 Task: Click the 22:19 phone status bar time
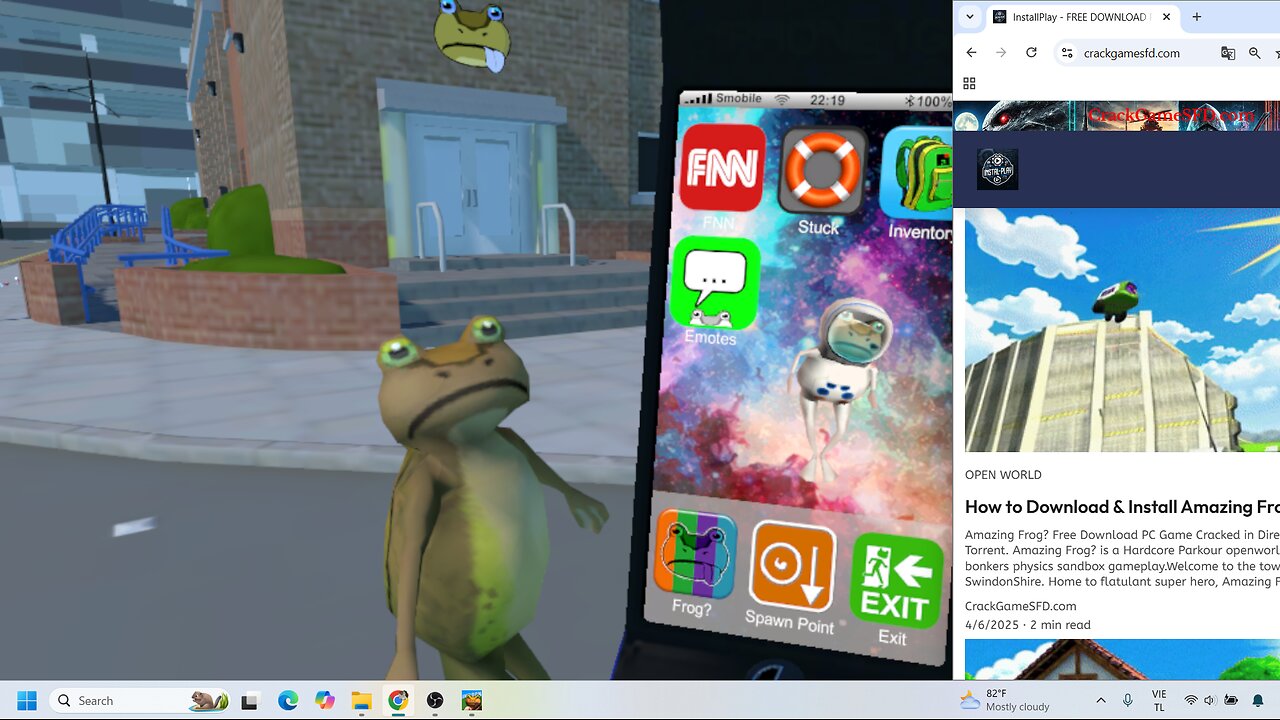point(827,100)
